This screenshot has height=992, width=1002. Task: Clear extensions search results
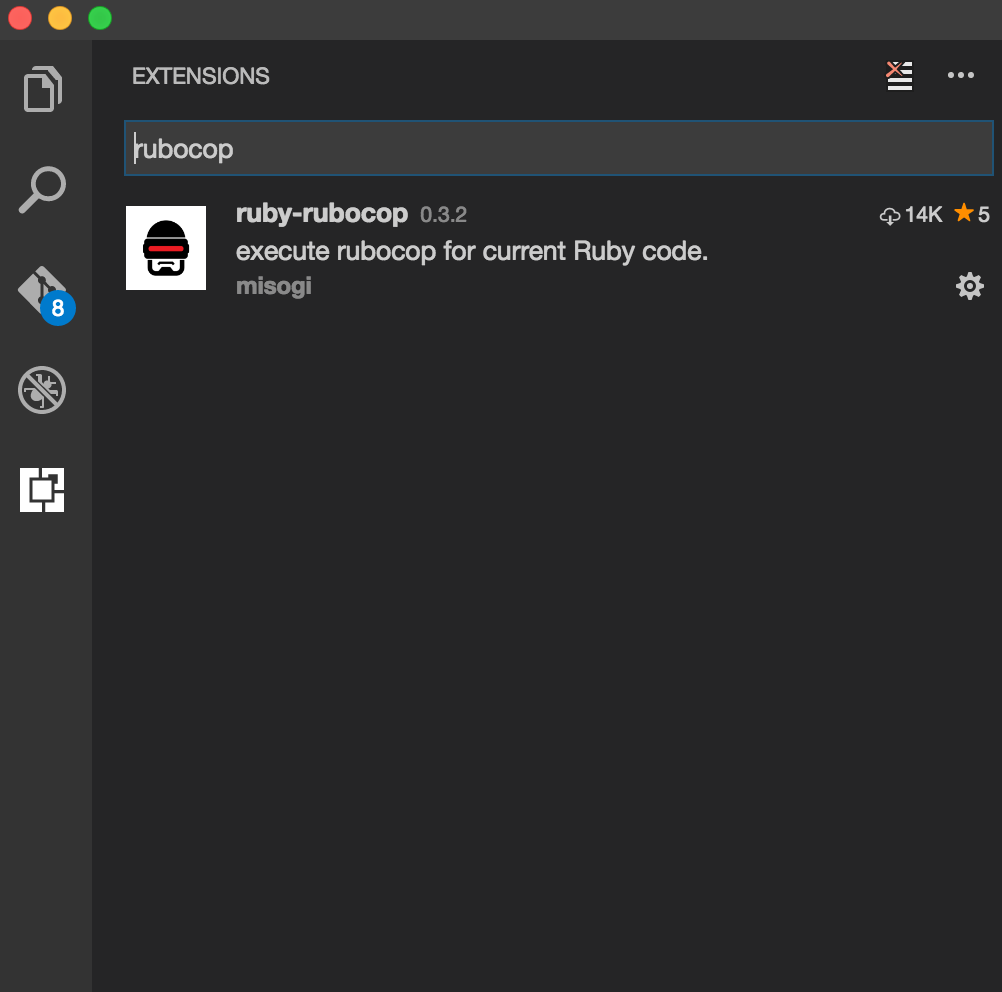click(899, 76)
